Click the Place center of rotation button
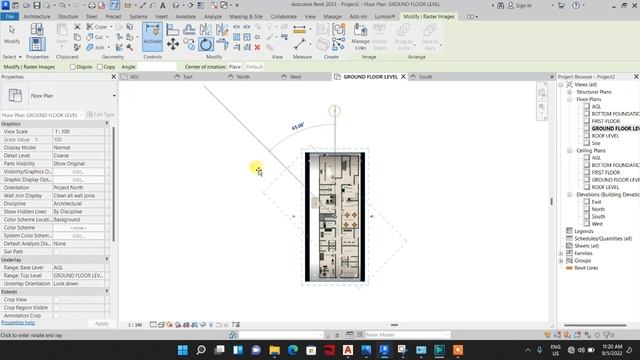640x360 pixels. coord(235,67)
